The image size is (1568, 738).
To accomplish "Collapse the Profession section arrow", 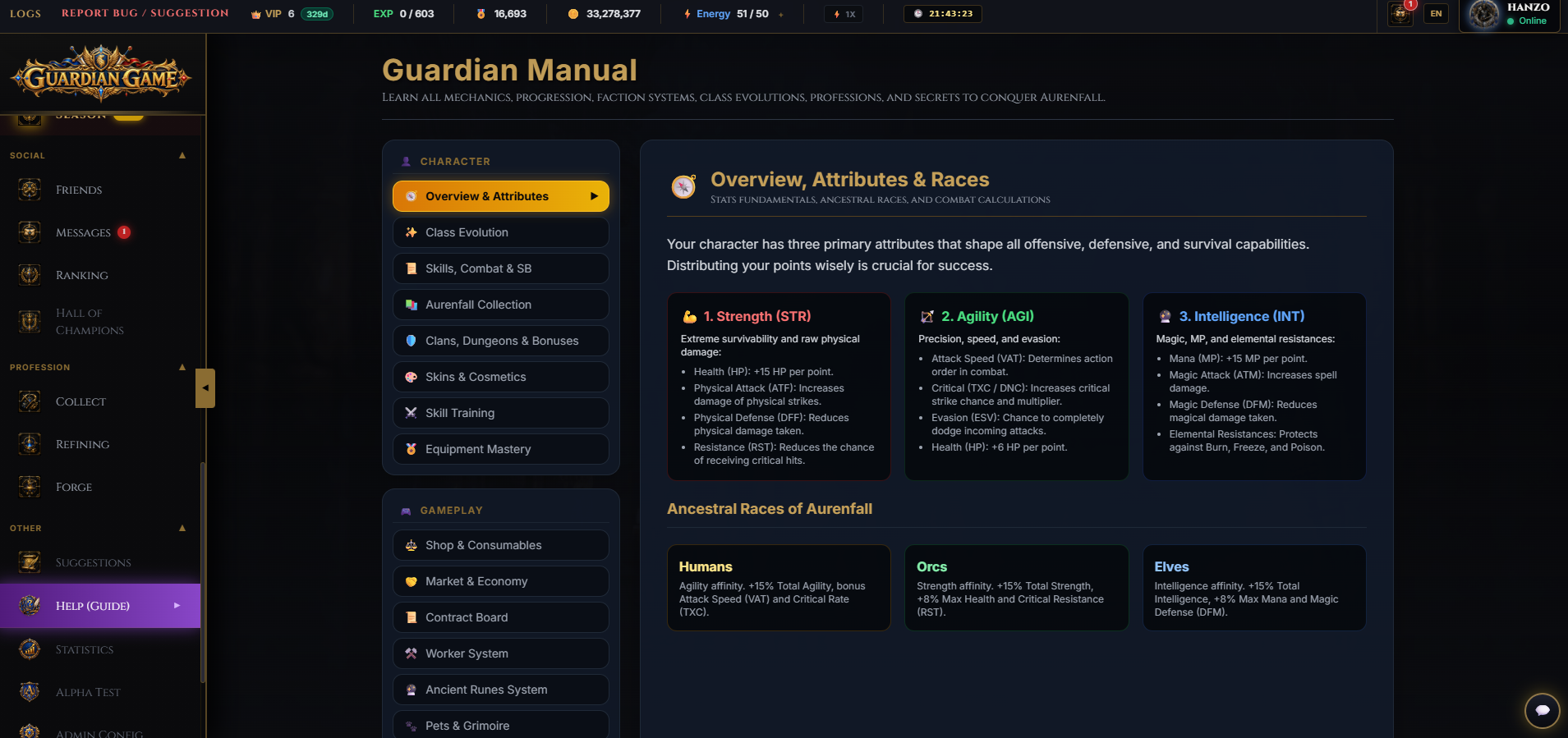I will [182, 367].
